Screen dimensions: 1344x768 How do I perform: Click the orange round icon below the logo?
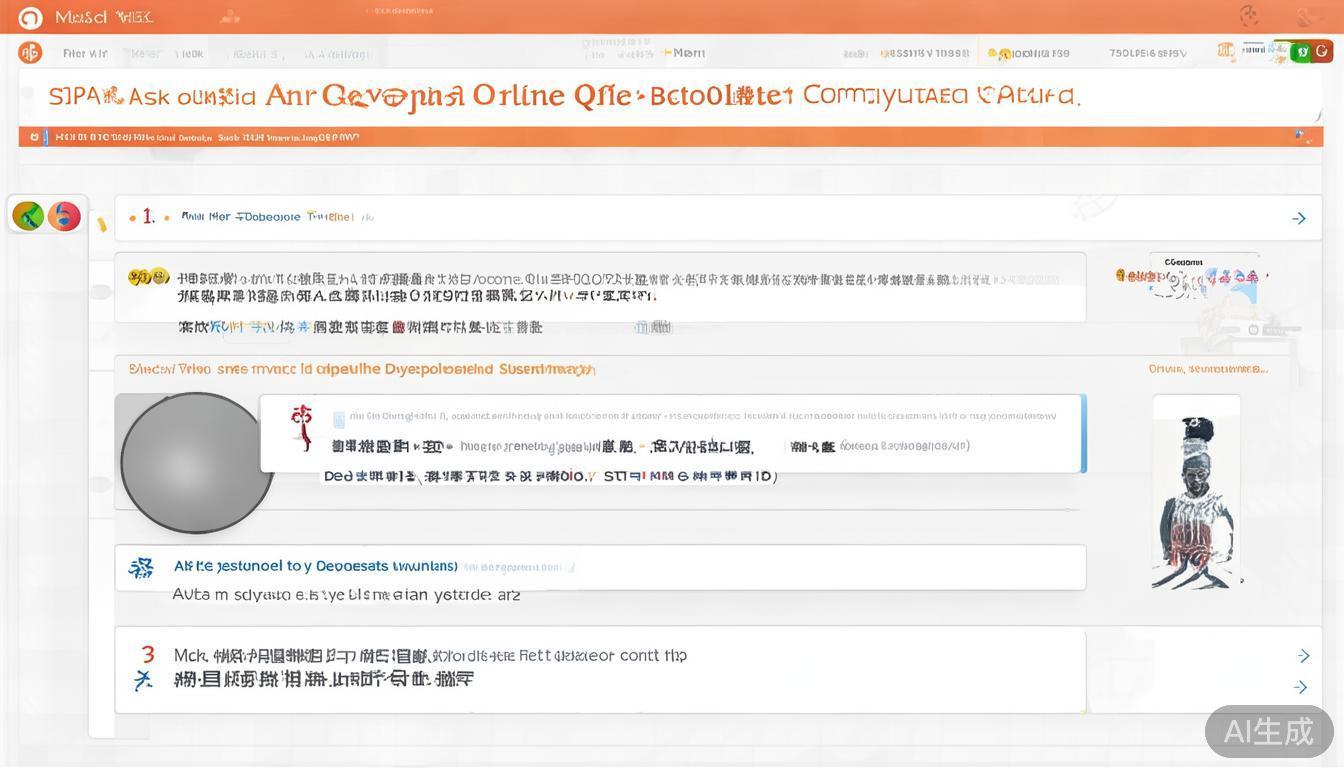click(x=30, y=53)
